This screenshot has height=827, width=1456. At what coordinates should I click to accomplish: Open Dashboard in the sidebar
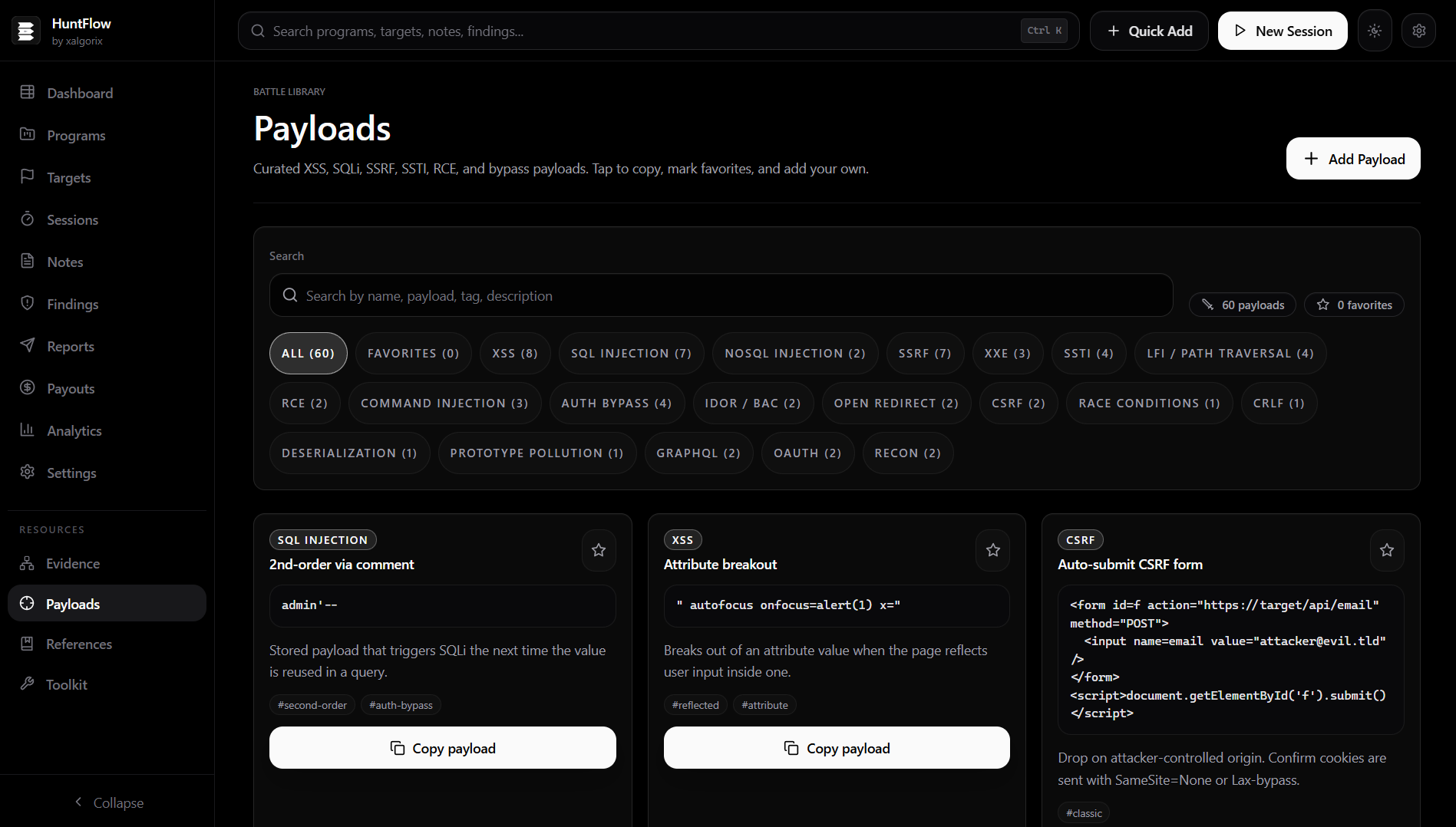[x=107, y=93]
